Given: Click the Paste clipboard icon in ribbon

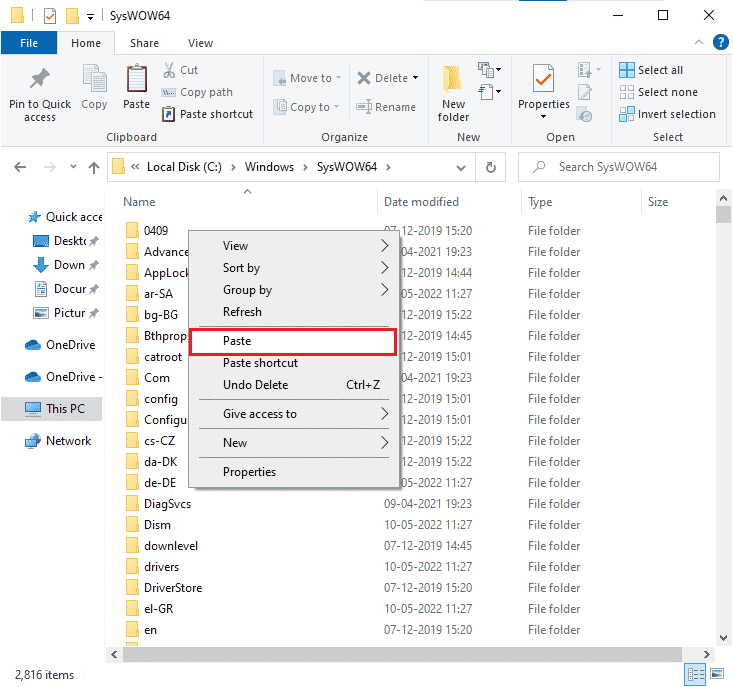Looking at the screenshot, I should click(137, 79).
